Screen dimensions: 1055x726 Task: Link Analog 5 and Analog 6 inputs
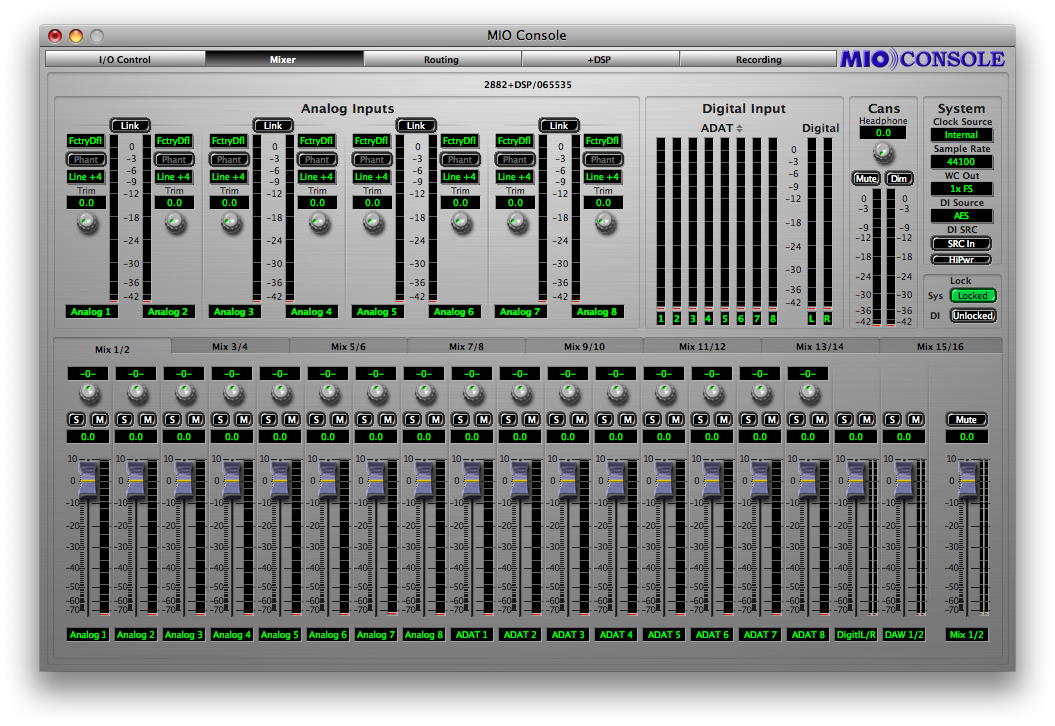coord(416,125)
